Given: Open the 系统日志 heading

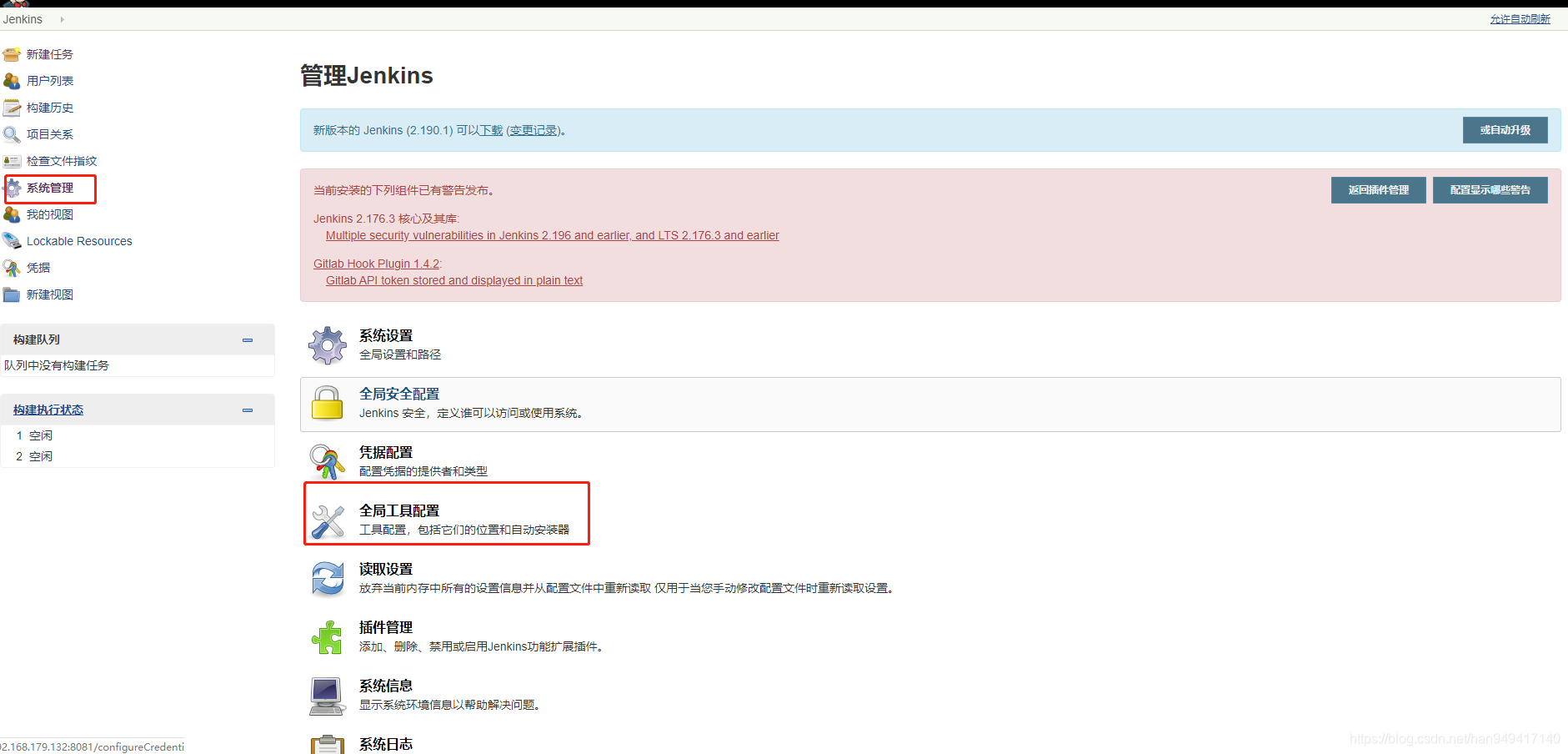Looking at the screenshot, I should [x=386, y=744].
